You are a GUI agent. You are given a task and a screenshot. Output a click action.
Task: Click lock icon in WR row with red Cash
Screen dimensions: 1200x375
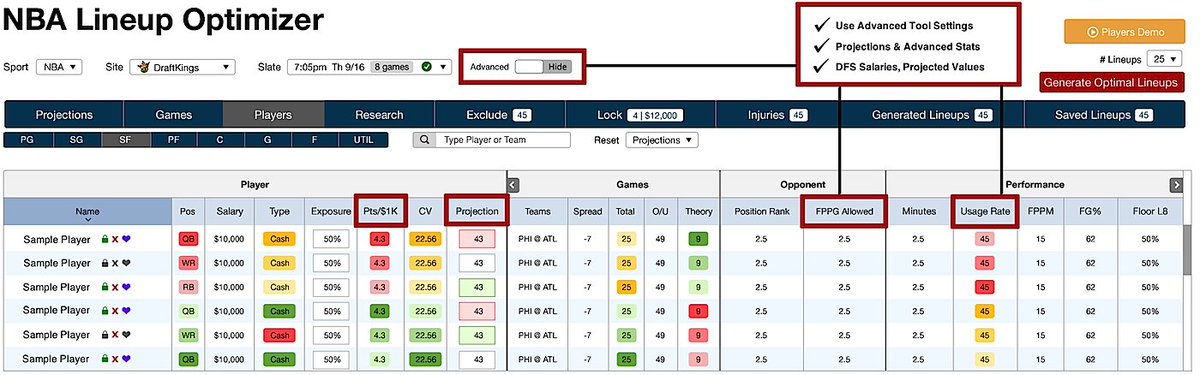(105, 334)
